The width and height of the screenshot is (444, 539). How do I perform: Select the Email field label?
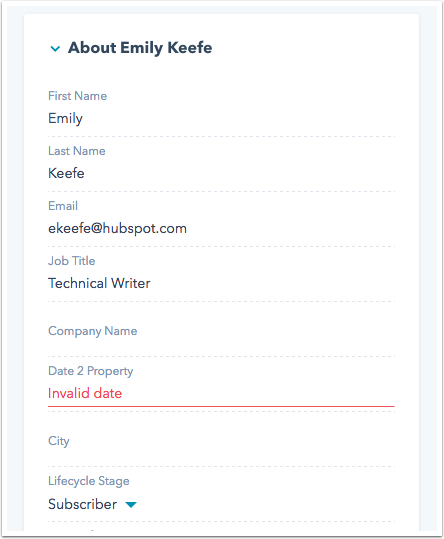[x=63, y=206]
